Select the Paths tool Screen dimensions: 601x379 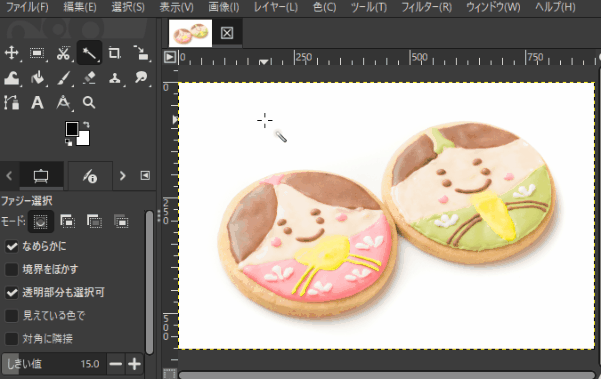point(11,103)
